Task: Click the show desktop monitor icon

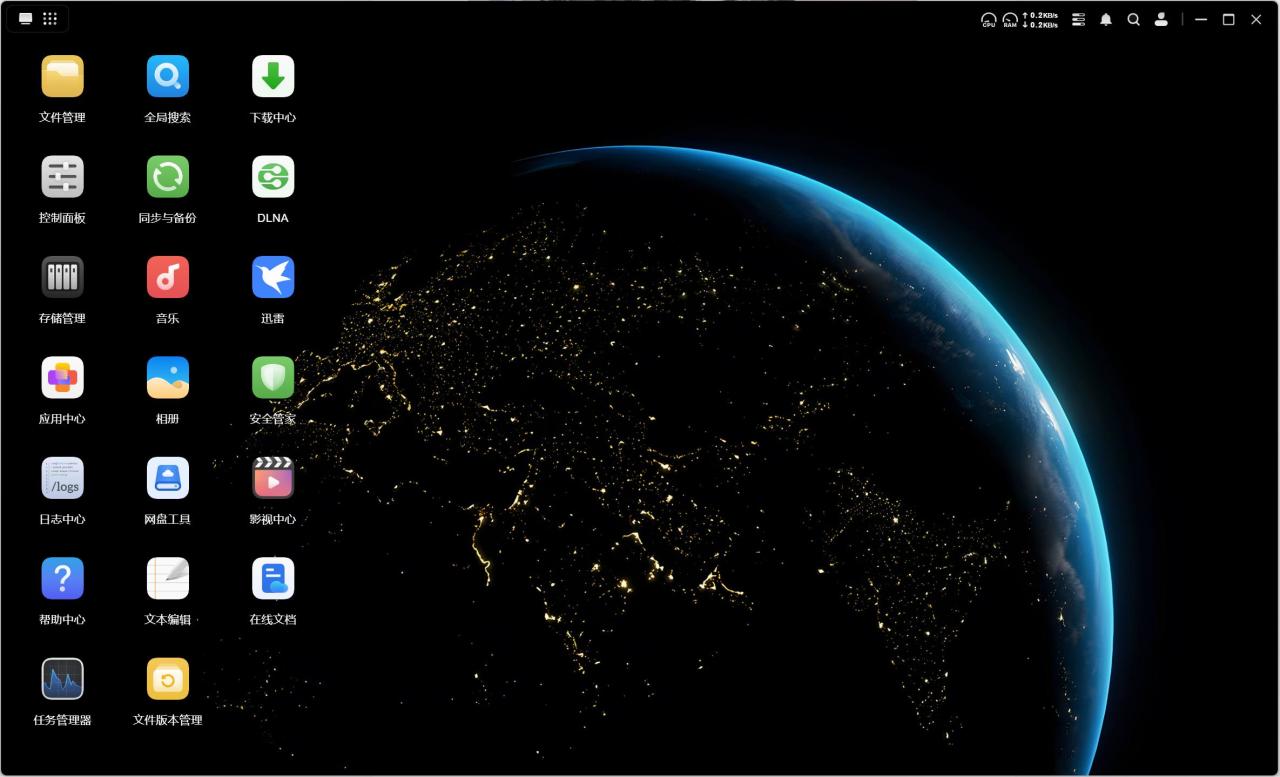Action: coord(25,19)
